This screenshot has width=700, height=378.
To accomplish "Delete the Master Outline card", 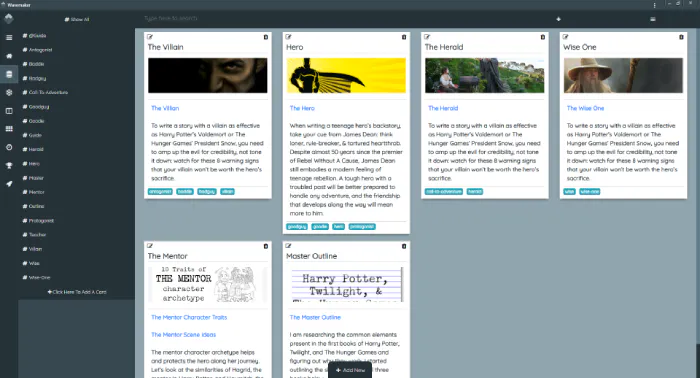I will [x=404, y=246].
